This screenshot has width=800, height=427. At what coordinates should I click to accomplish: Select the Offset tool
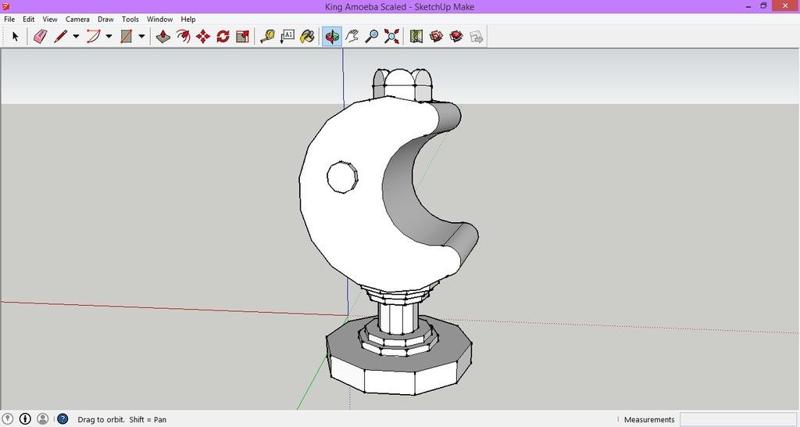183,36
